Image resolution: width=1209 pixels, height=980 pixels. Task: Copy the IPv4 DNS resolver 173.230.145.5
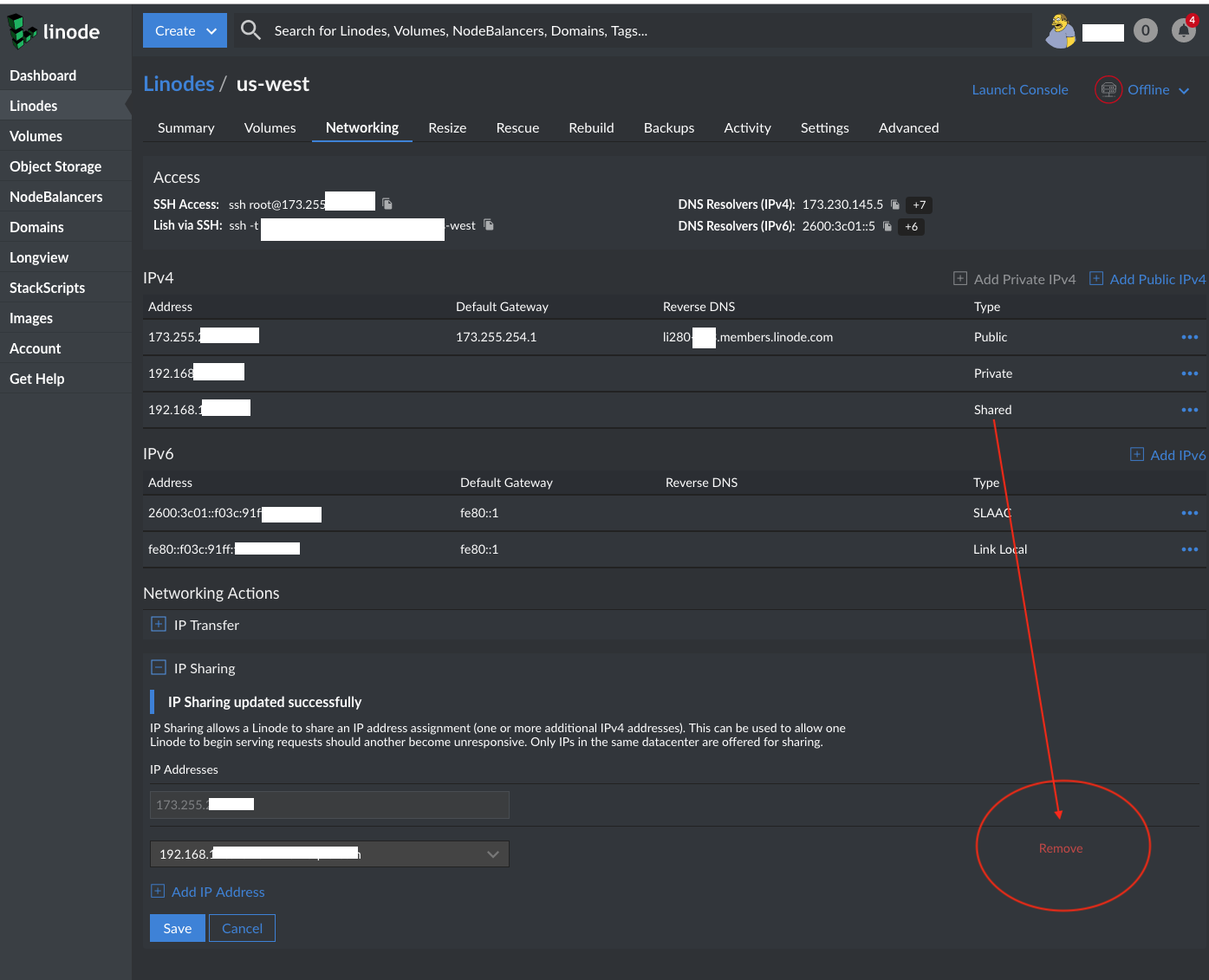click(895, 204)
